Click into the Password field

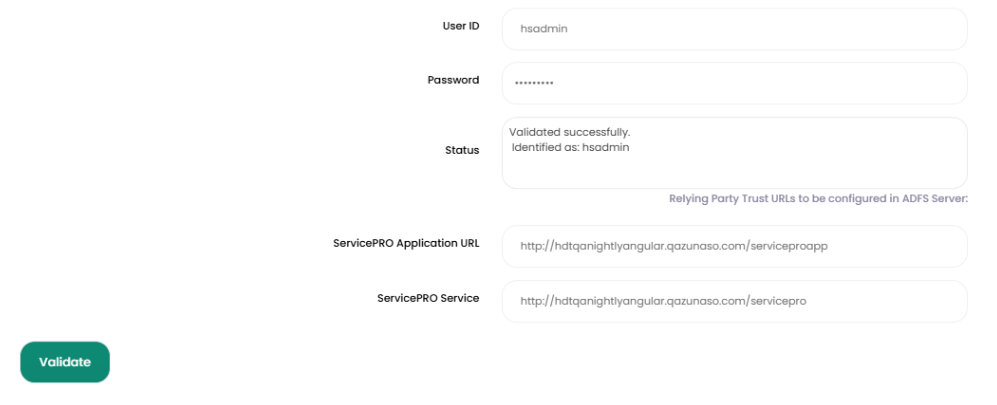(x=734, y=83)
